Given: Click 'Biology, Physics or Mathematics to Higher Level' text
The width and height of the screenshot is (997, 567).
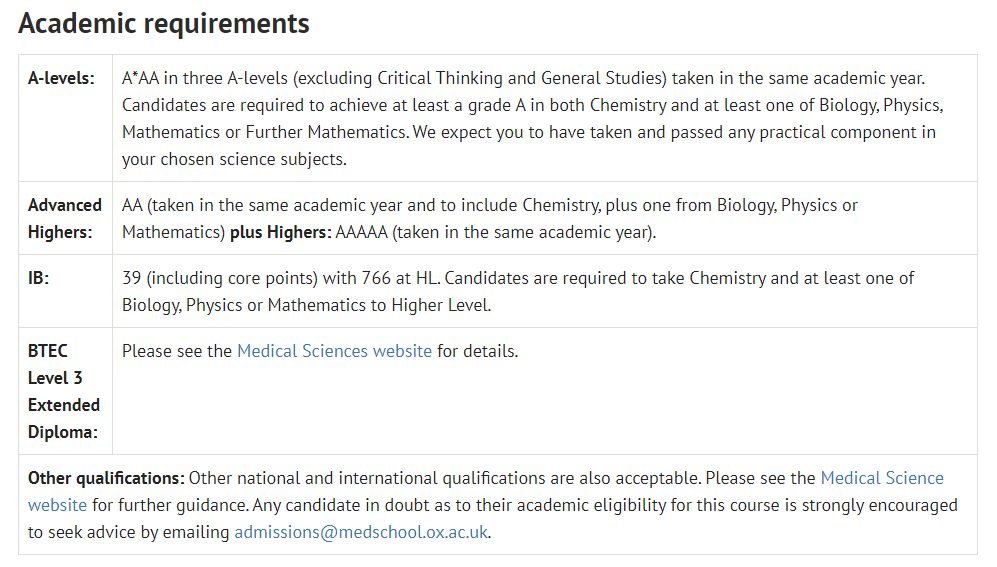Looking at the screenshot, I should pyautogui.click(x=306, y=305).
